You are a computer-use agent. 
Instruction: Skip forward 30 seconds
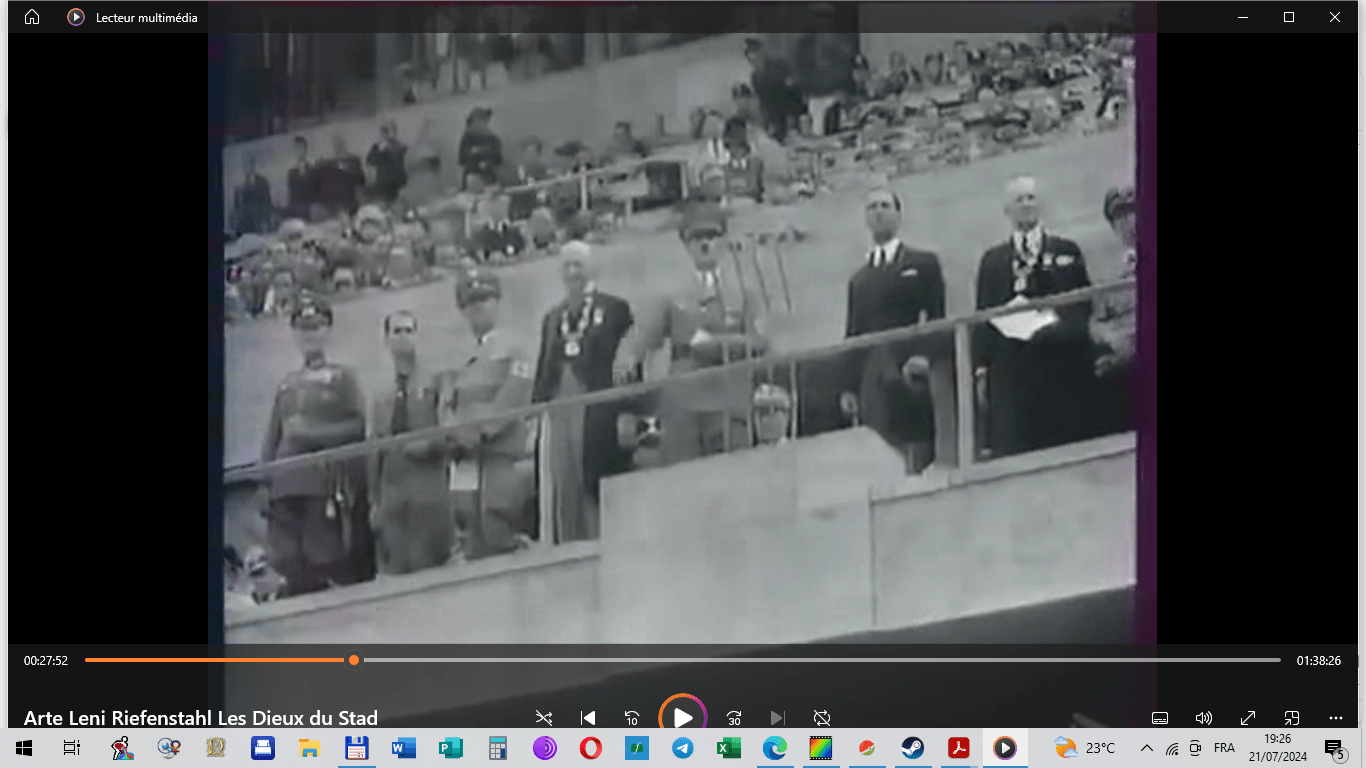click(x=734, y=718)
